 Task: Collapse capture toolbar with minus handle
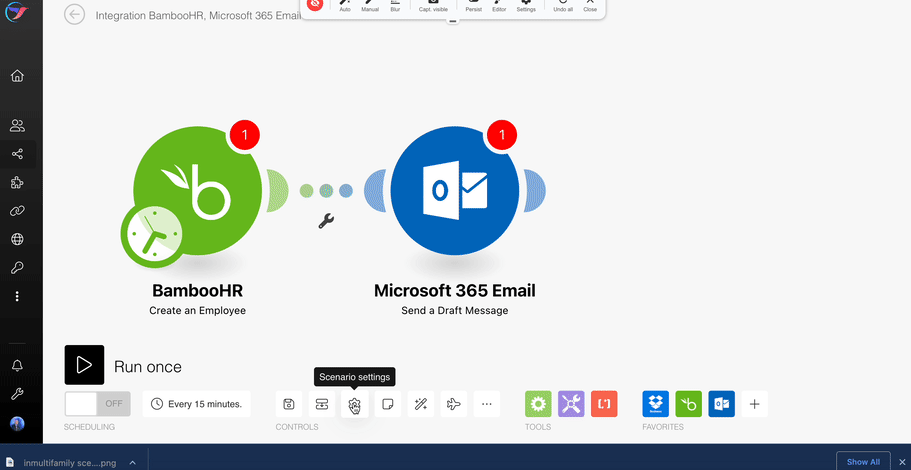pyautogui.click(x=453, y=21)
